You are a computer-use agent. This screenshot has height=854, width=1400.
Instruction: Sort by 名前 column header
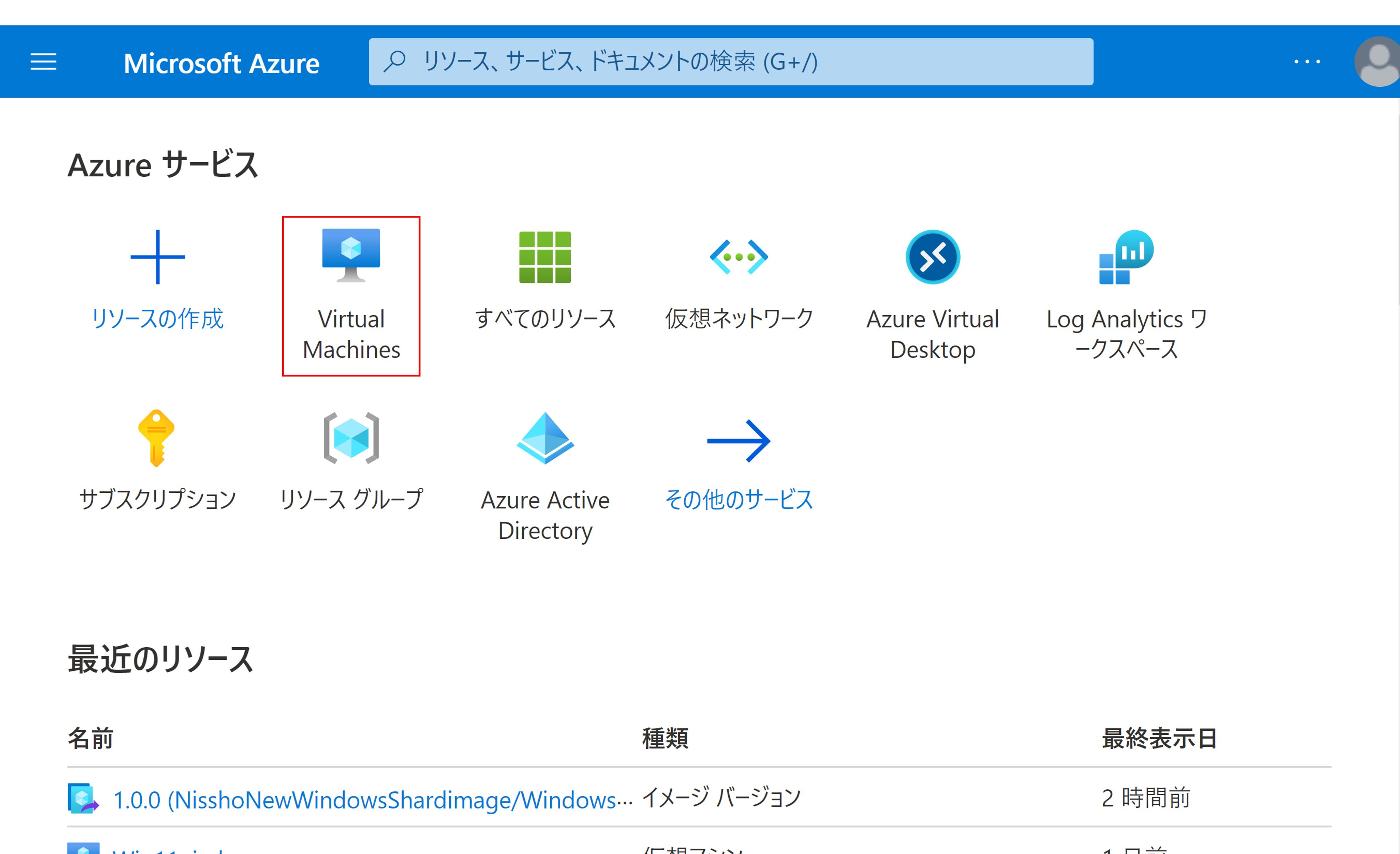90,739
